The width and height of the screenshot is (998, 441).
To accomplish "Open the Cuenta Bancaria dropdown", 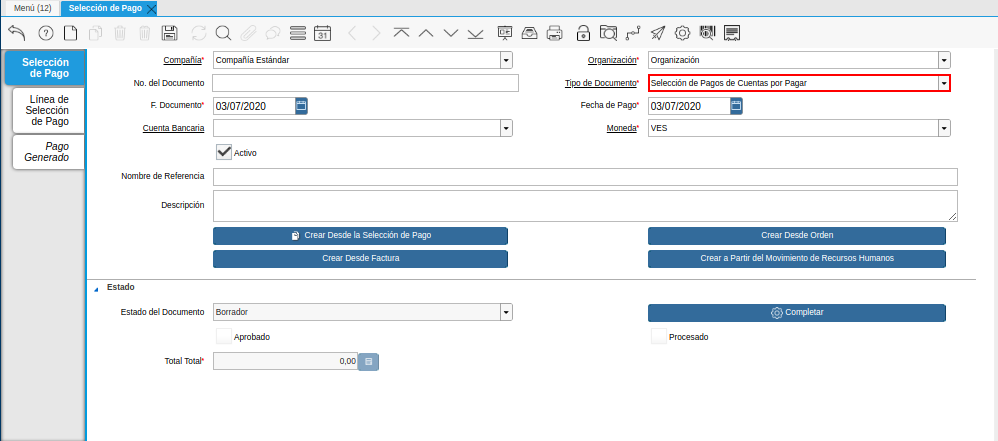I will [x=506, y=129].
